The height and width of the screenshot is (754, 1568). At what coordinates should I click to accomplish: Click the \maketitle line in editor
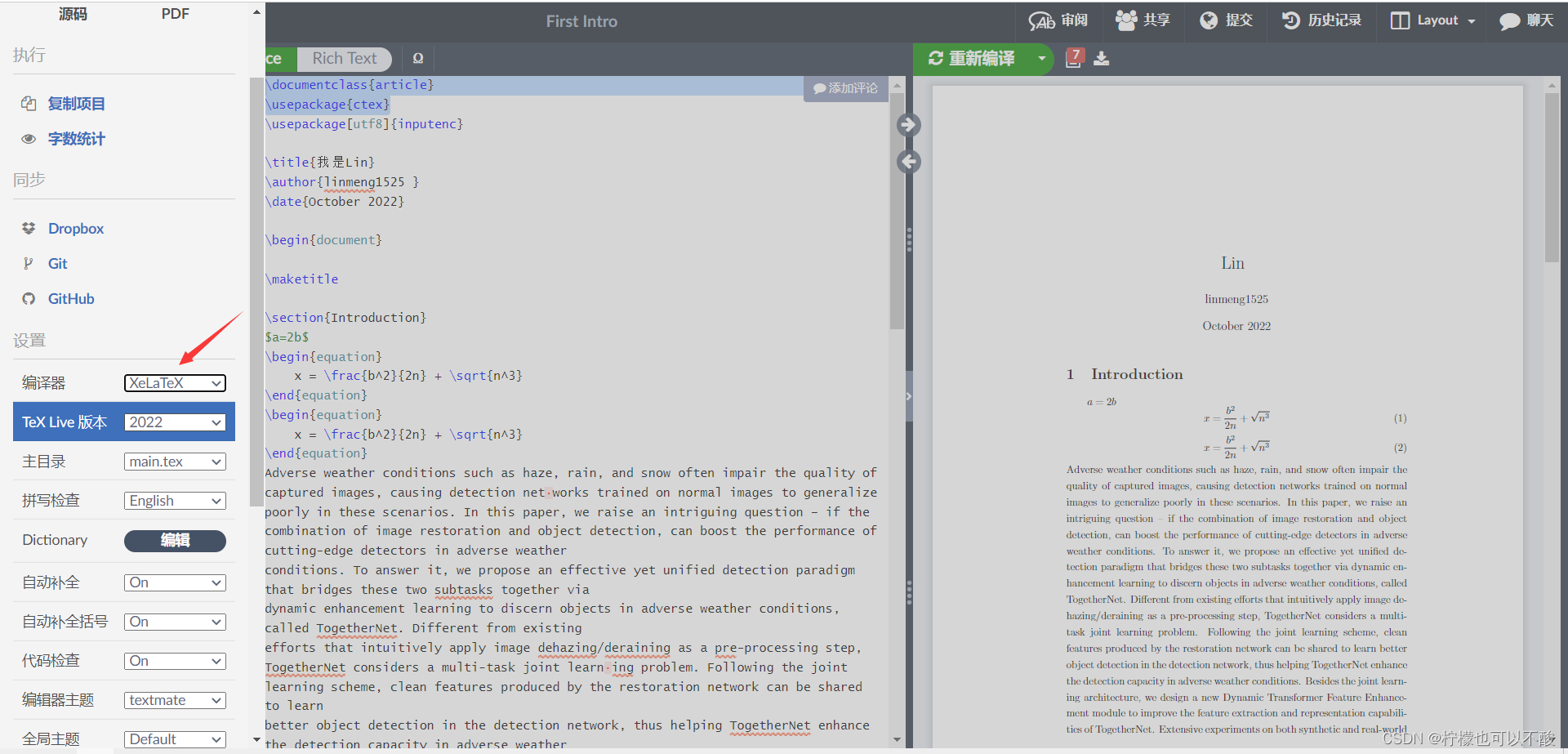(x=301, y=279)
